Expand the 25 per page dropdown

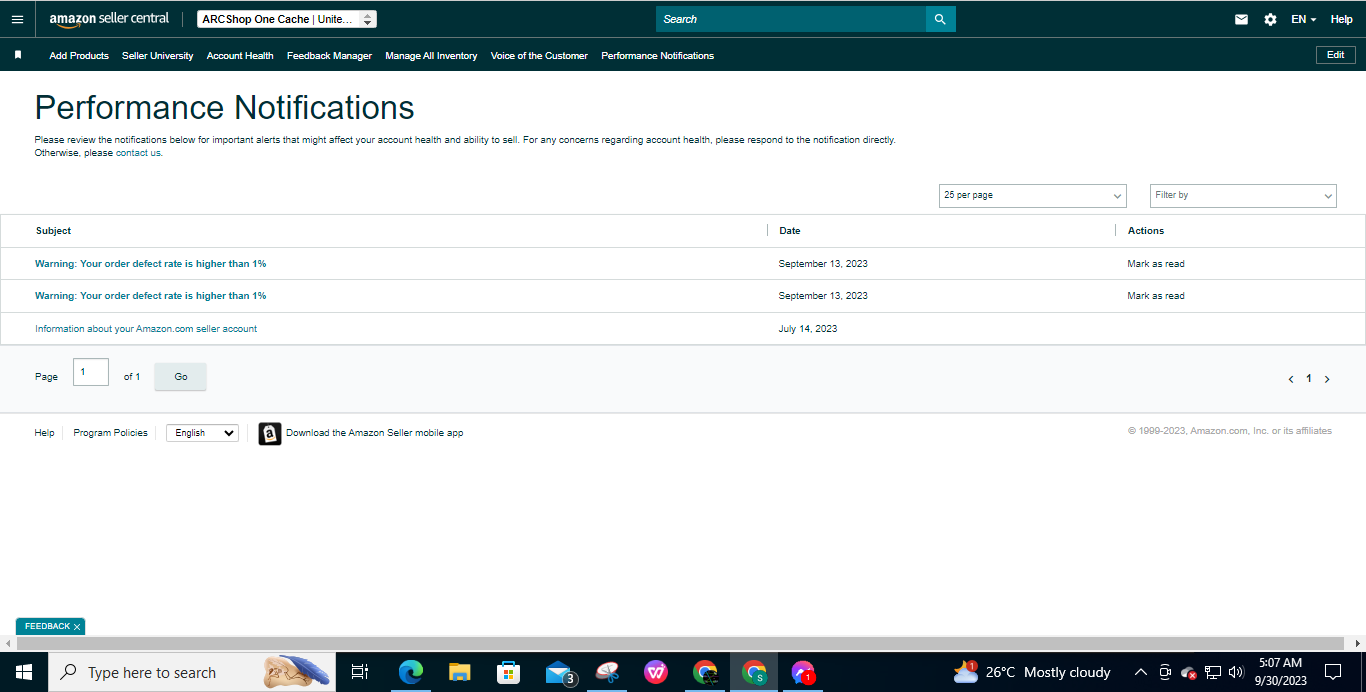click(1033, 195)
